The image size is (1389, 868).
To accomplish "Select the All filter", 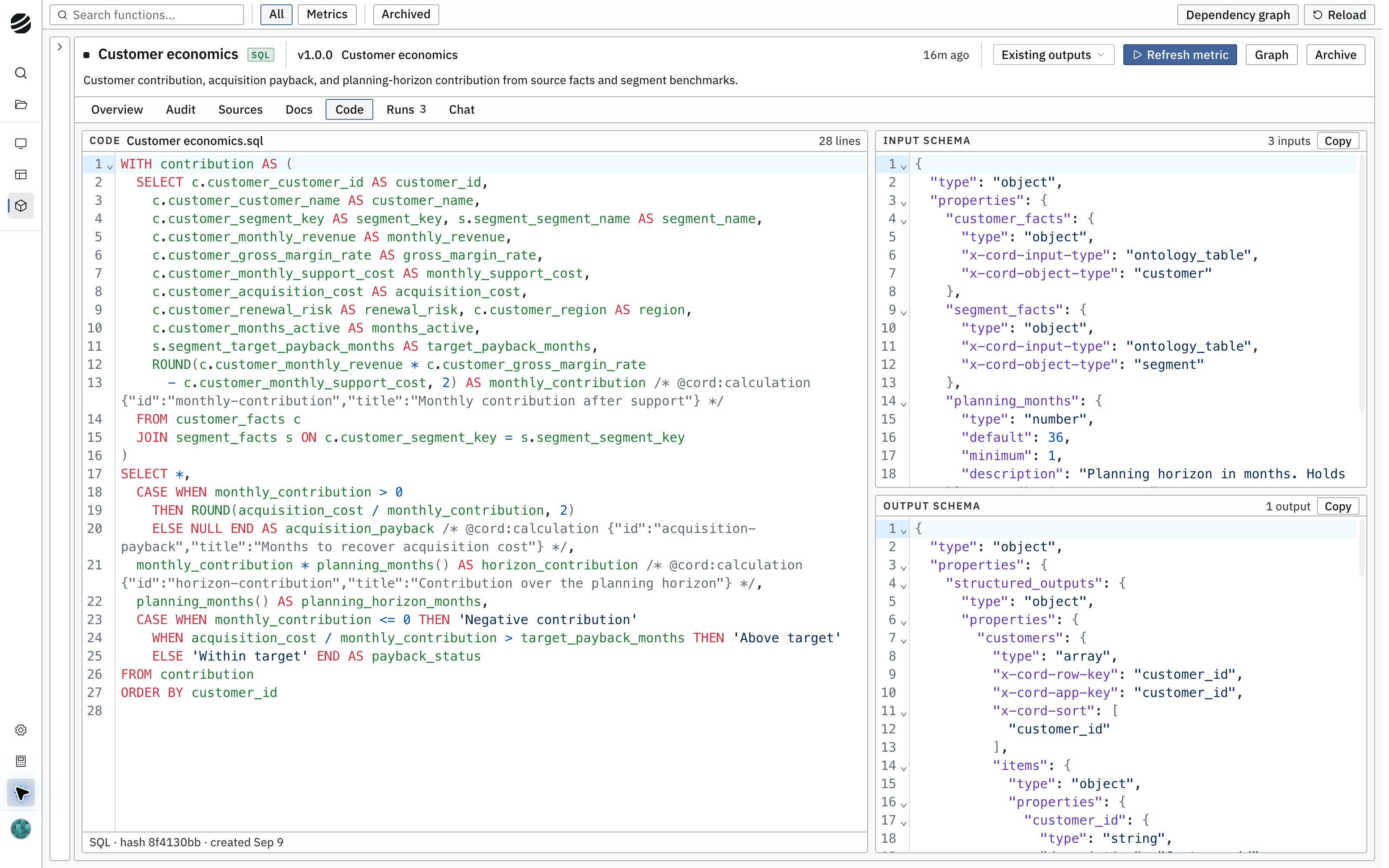I will point(276,14).
